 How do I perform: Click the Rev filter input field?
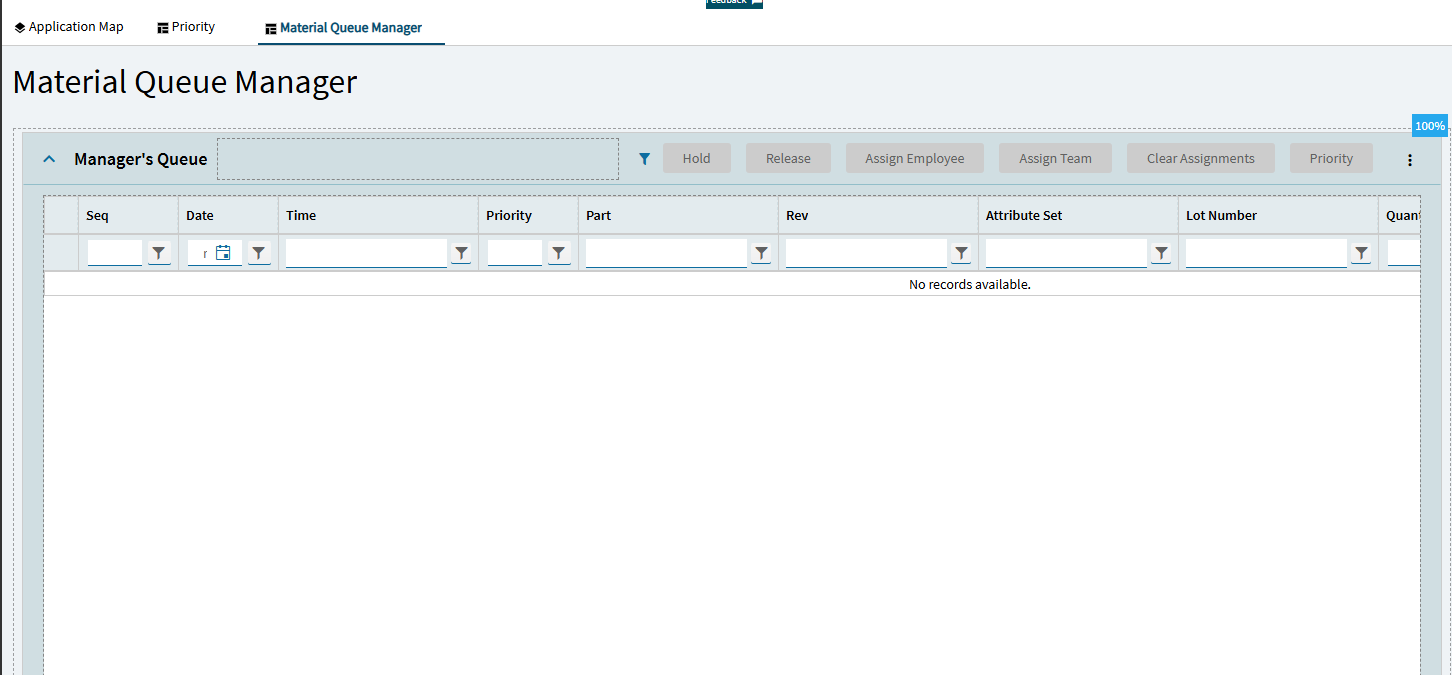tap(866, 253)
